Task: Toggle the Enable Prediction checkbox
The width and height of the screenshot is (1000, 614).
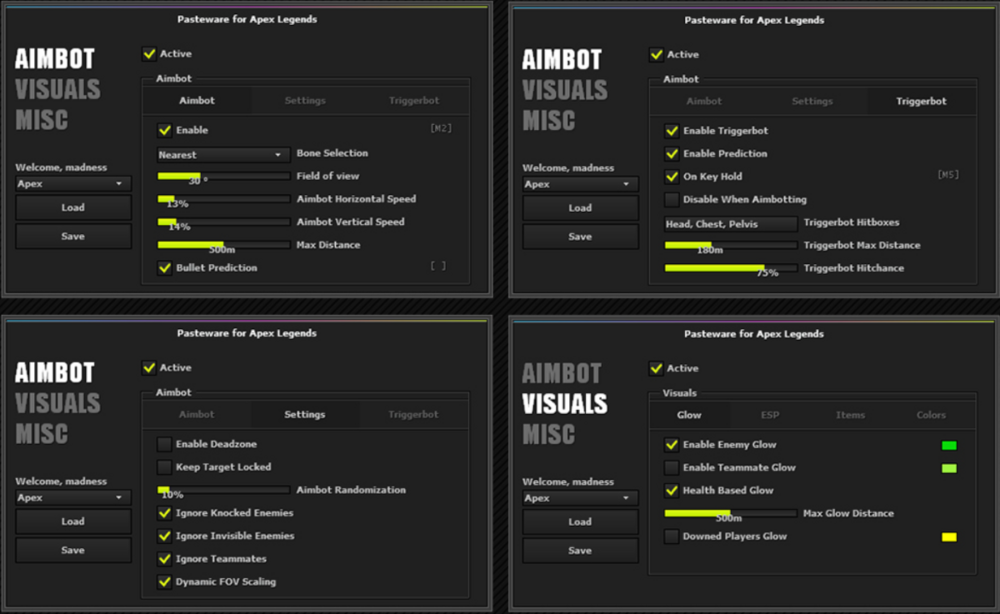Action: pos(672,154)
